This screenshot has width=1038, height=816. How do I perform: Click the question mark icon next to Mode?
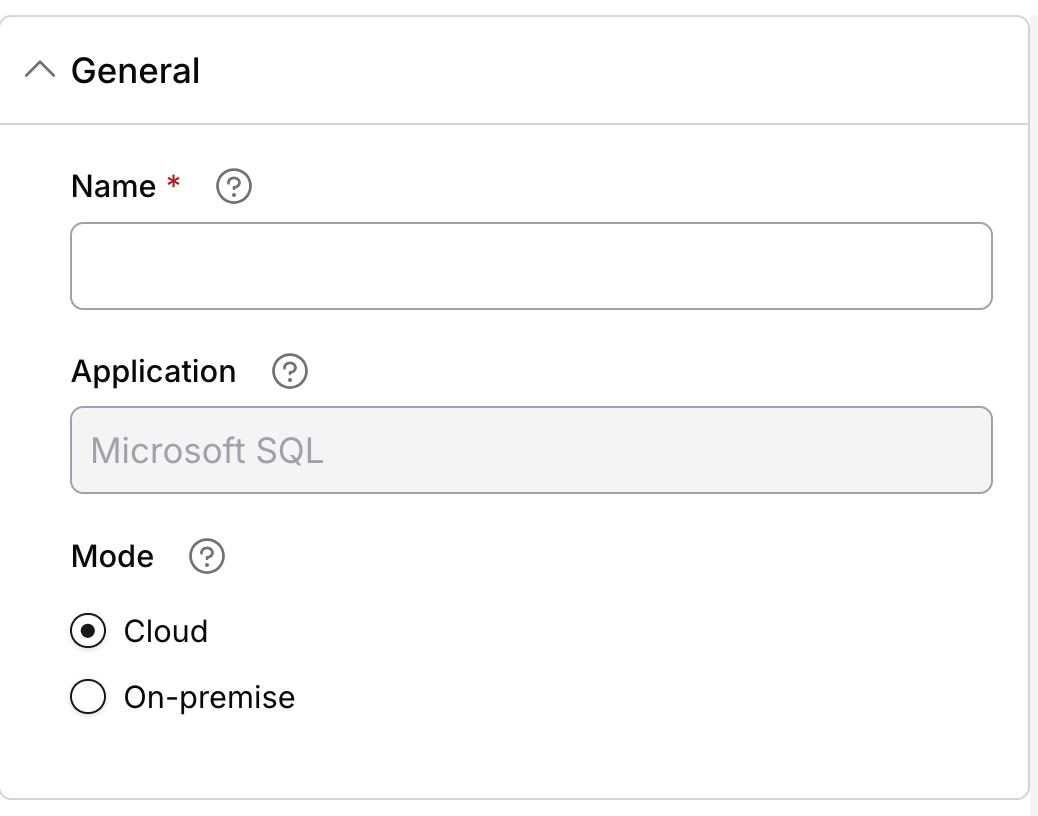(x=207, y=557)
